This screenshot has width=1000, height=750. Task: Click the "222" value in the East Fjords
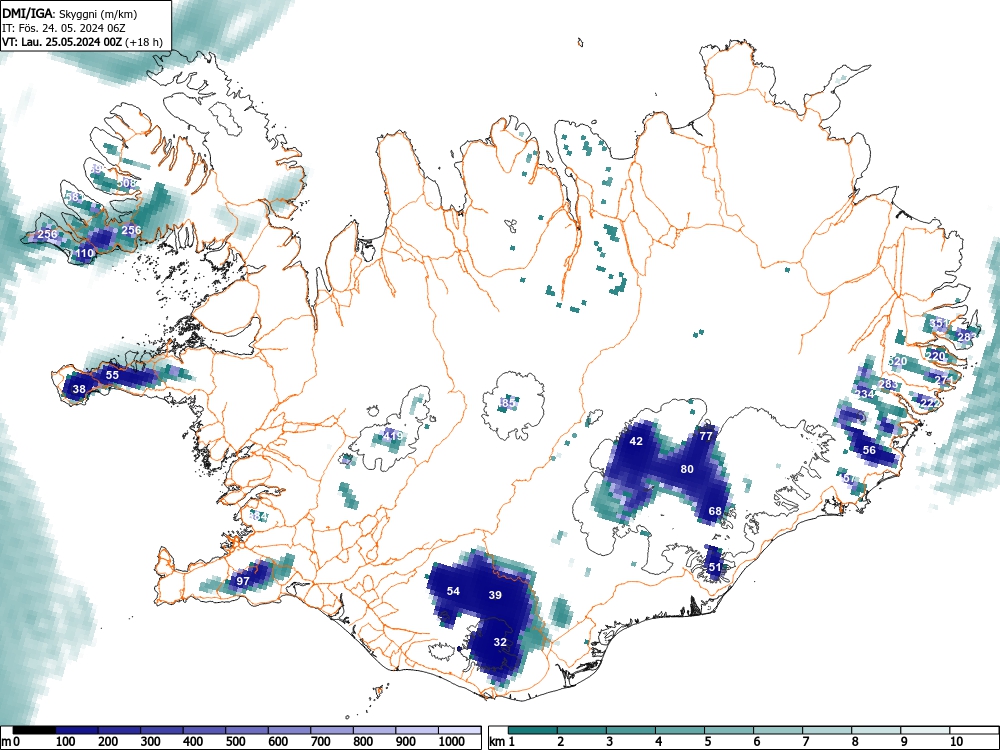tap(930, 404)
